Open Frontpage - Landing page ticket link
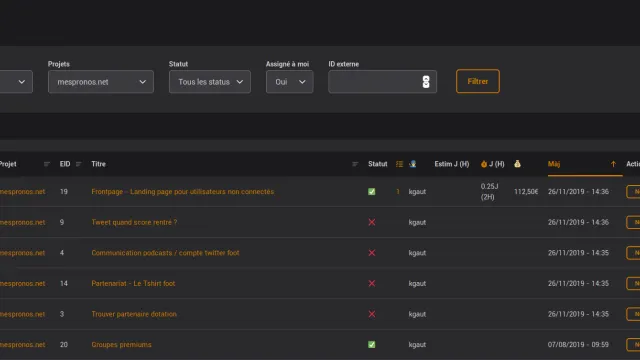This screenshot has height=360, width=640. pos(182,191)
